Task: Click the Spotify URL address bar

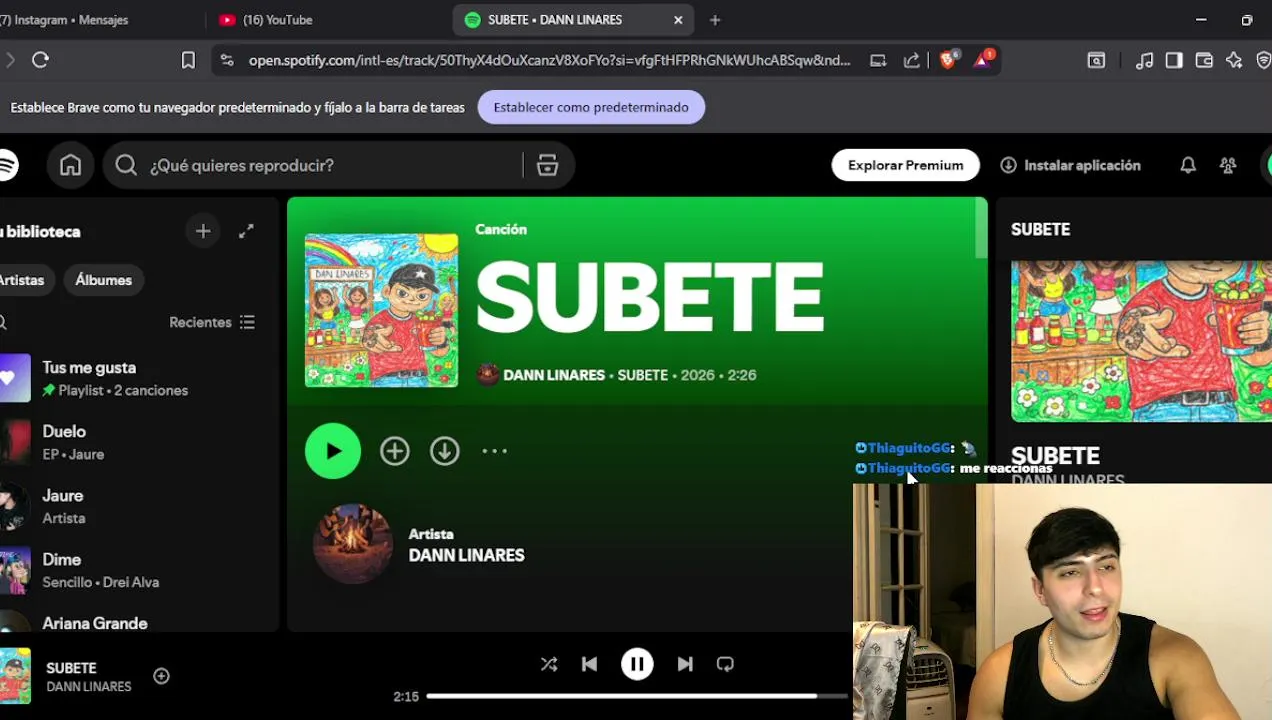Action: [549, 60]
